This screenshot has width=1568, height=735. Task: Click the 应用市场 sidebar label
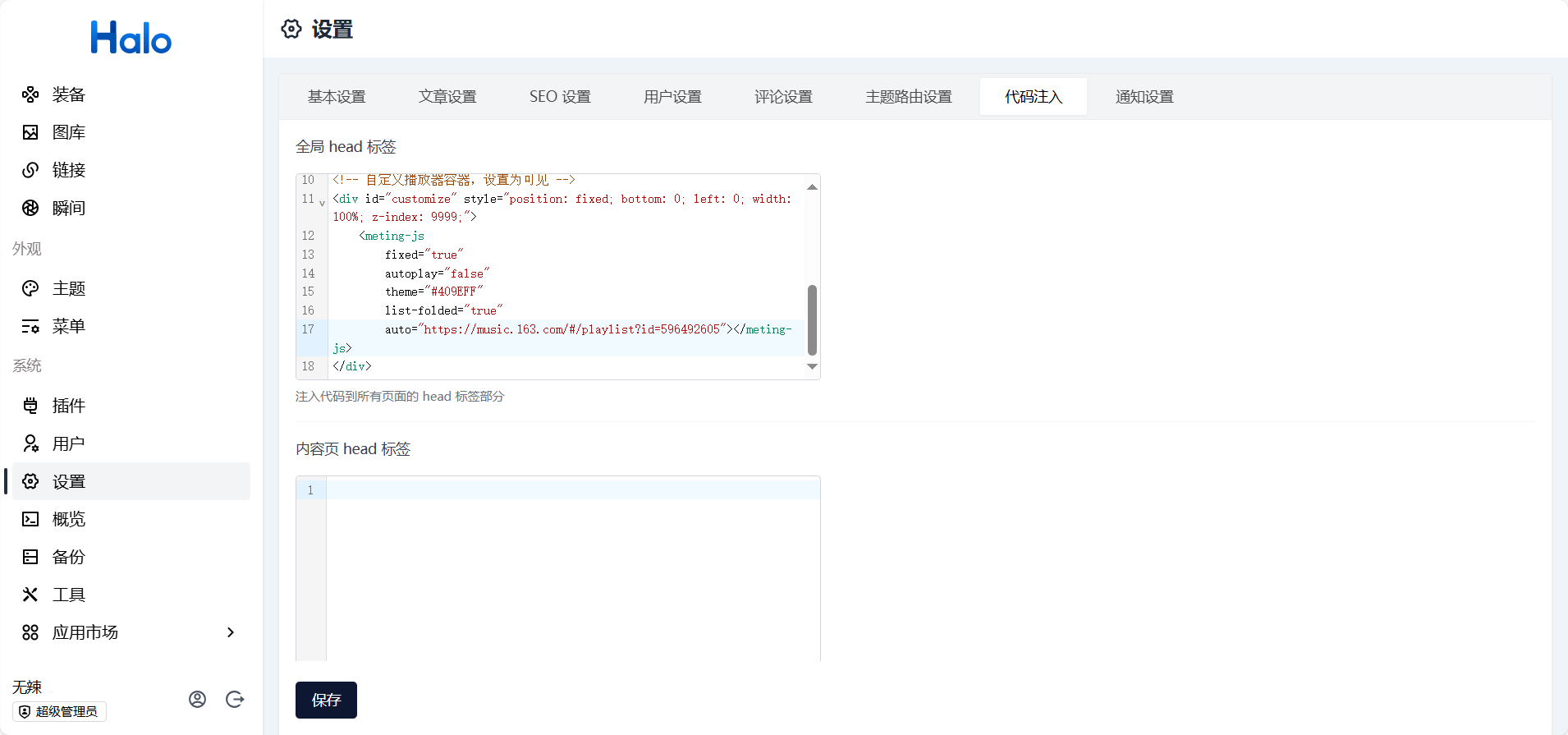[x=85, y=632]
